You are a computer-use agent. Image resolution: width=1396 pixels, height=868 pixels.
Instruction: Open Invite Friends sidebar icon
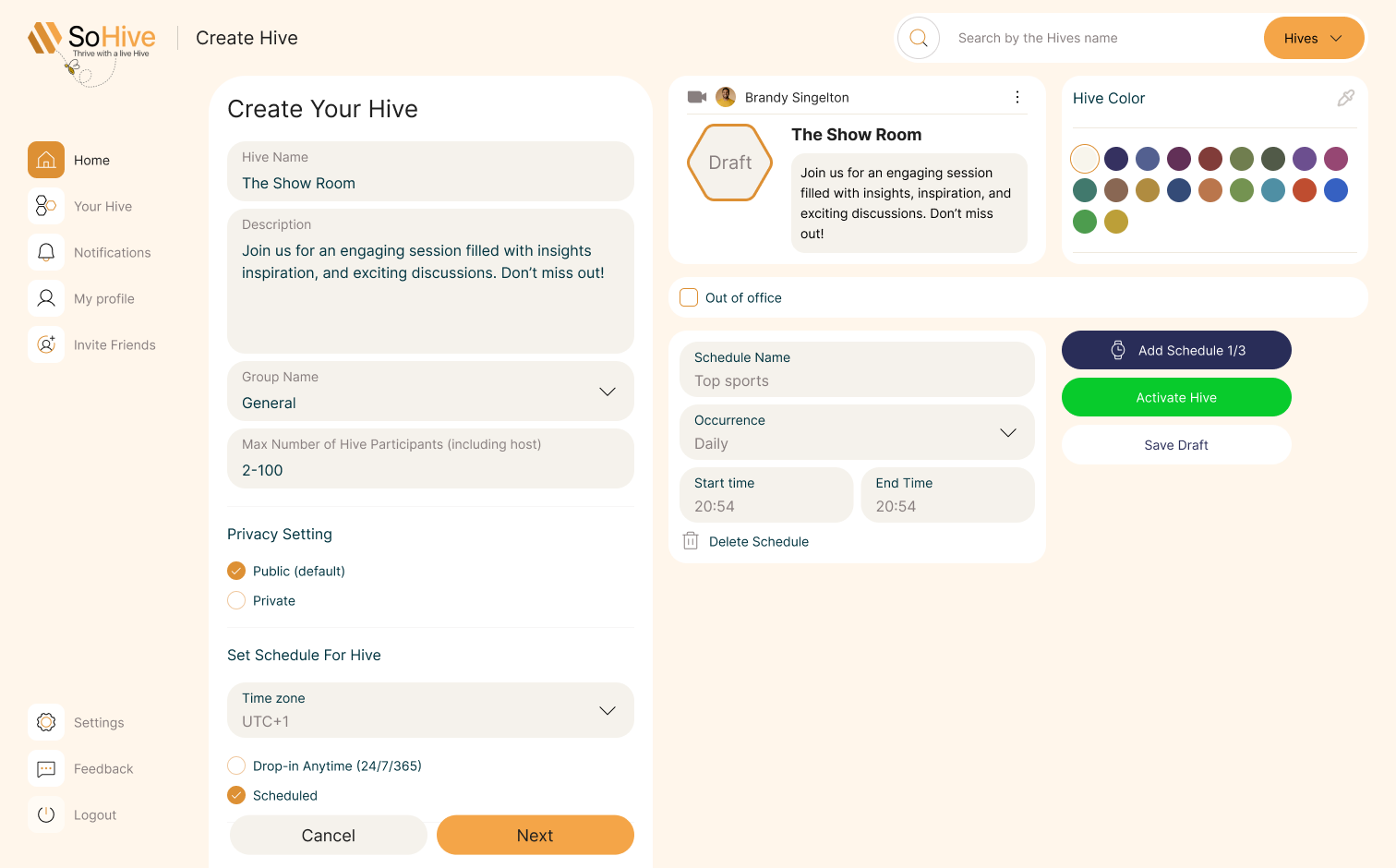(x=46, y=344)
